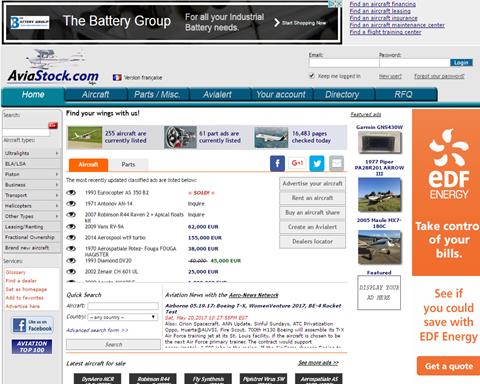Click Dealers locator button
This screenshot has height=384, width=480.
point(312,241)
